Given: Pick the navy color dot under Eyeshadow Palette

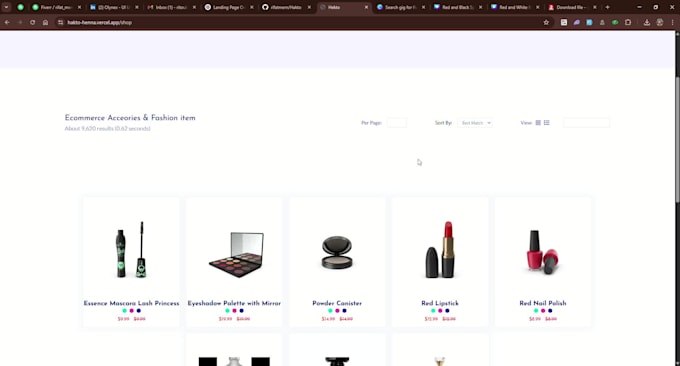Looking at the screenshot, I should tap(242, 310).
